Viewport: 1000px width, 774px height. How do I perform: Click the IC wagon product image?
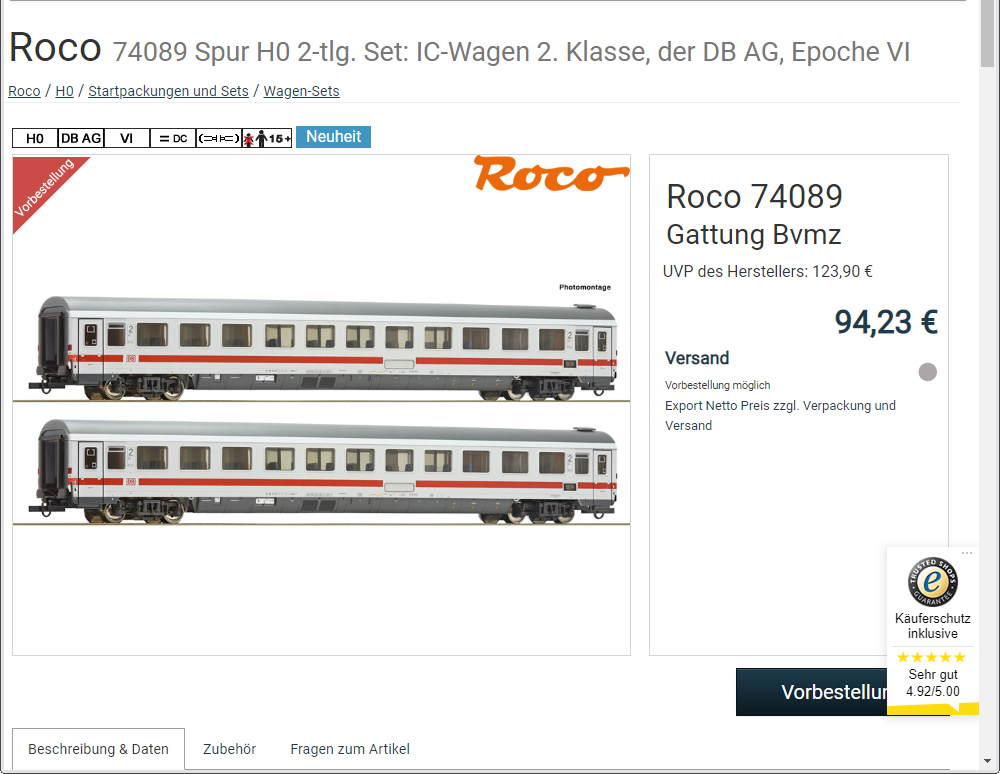pyautogui.click(x=321, y=408)
